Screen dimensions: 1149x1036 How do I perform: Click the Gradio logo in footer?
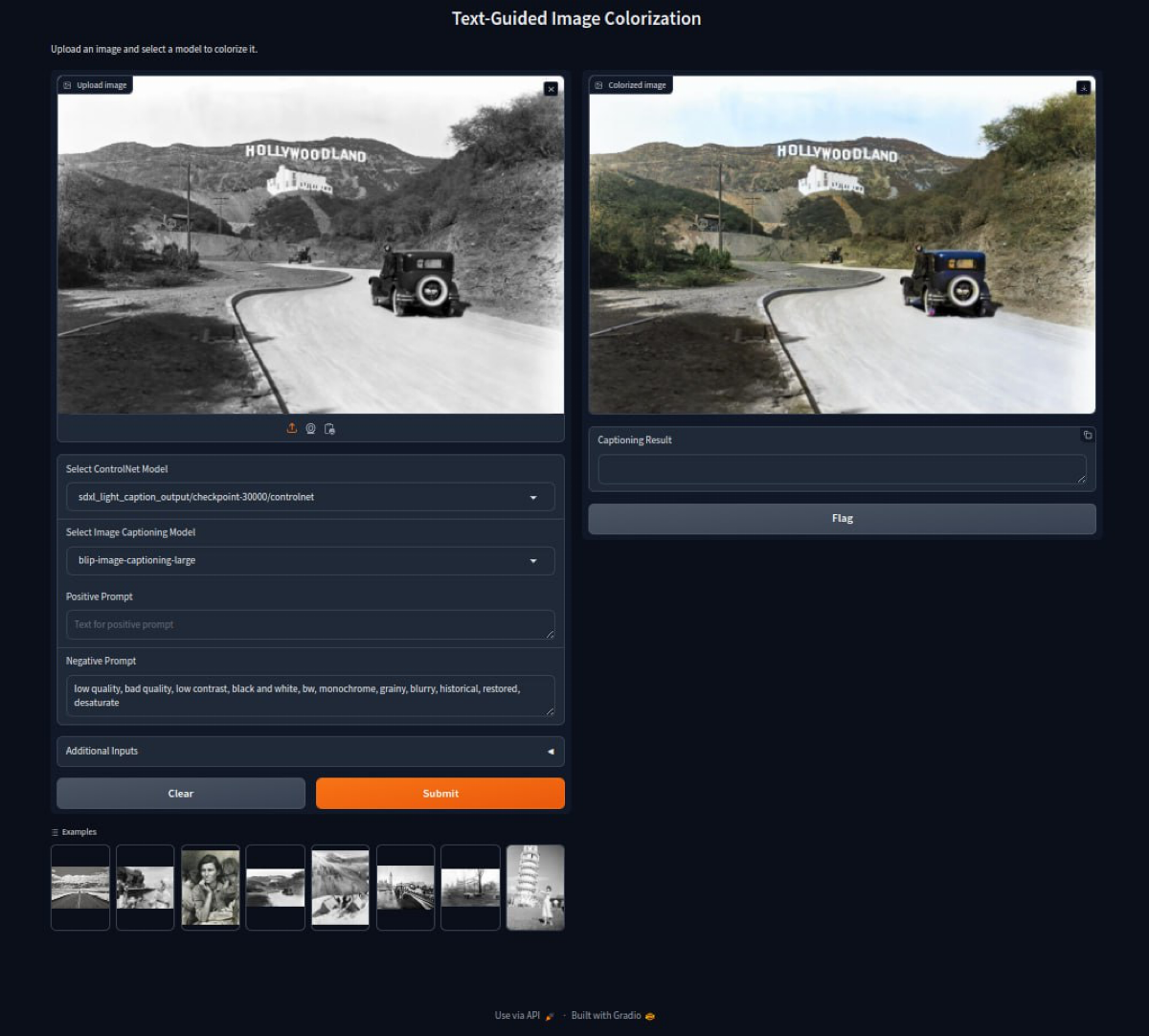[650, 1016]
